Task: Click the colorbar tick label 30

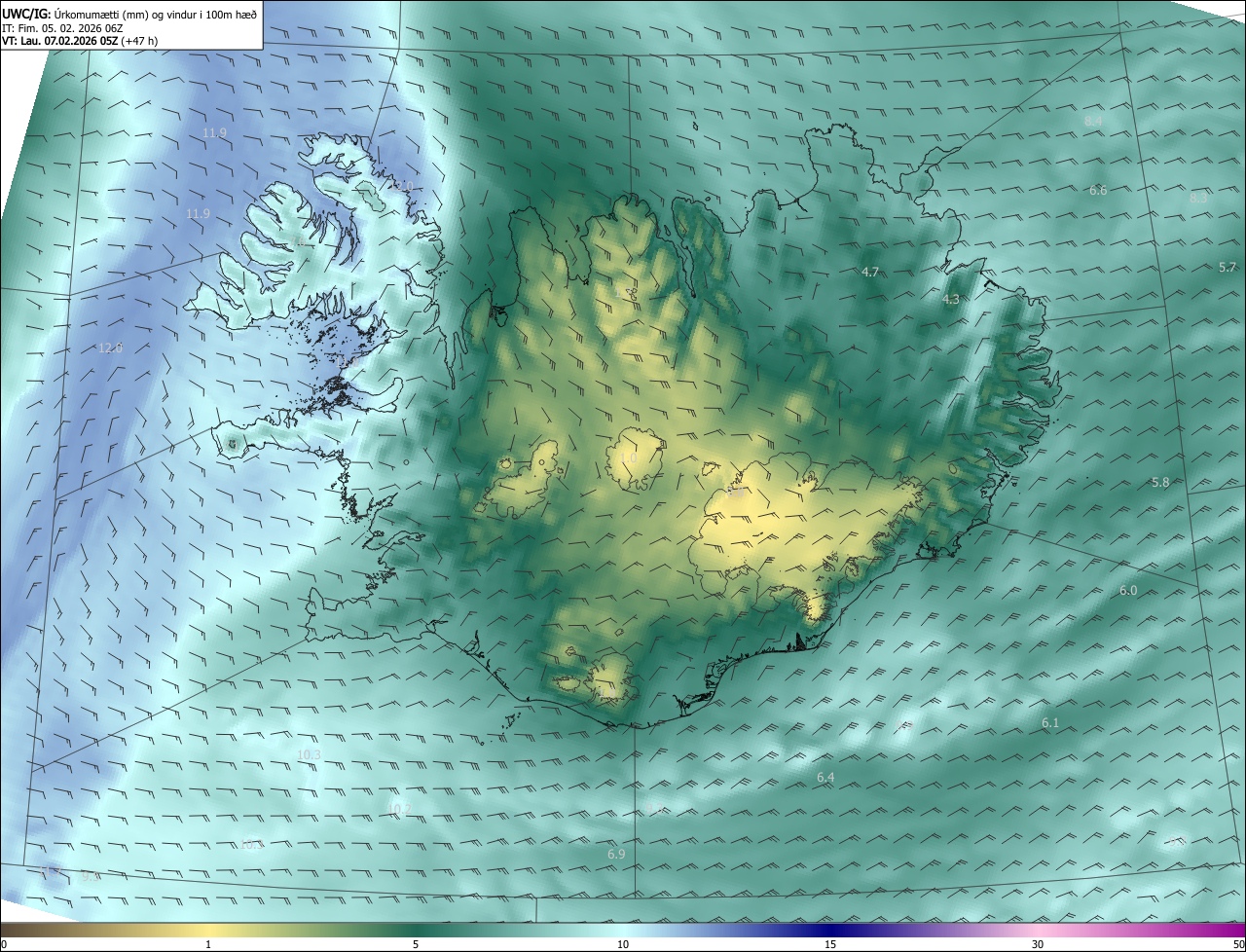Action: pyautogui.click(x=1038, y=945)
